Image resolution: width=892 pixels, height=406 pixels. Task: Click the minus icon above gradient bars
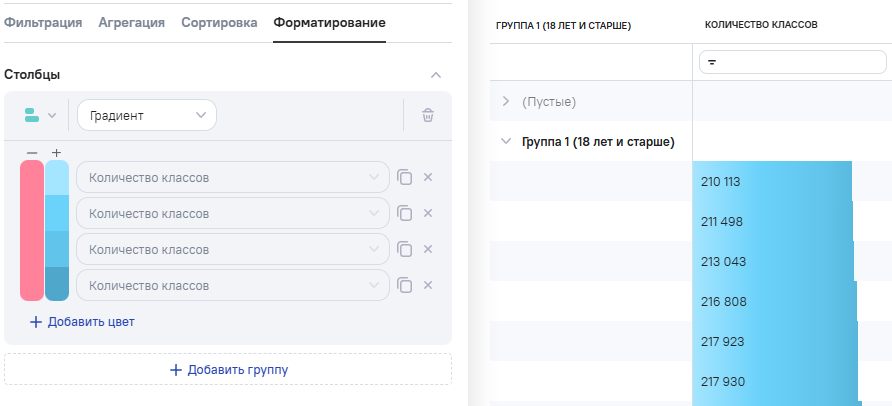[32, 153]
